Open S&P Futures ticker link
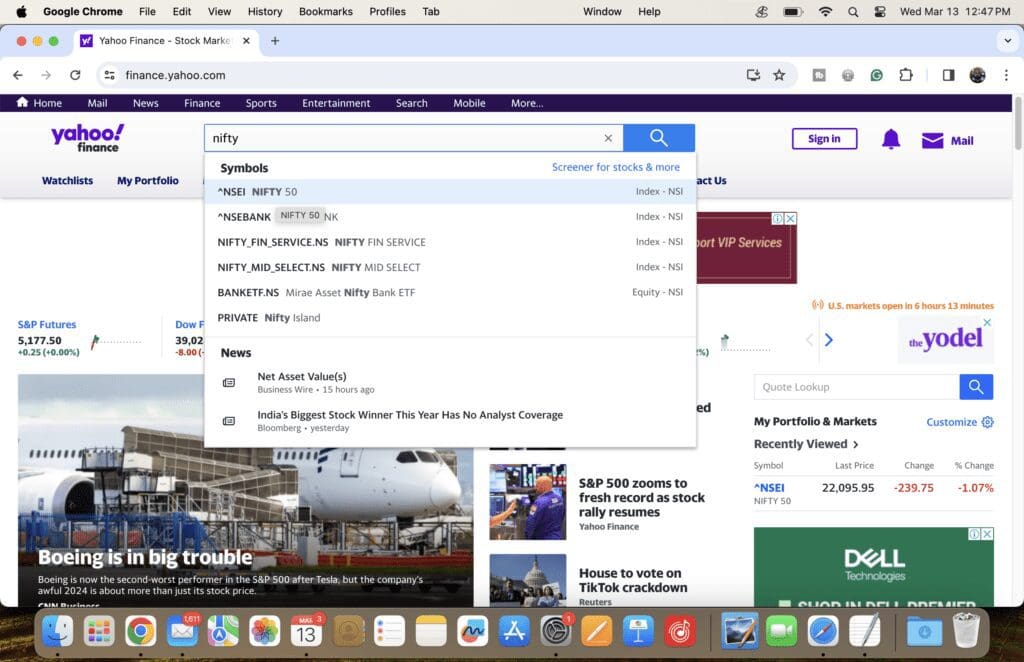 point(47,324)
